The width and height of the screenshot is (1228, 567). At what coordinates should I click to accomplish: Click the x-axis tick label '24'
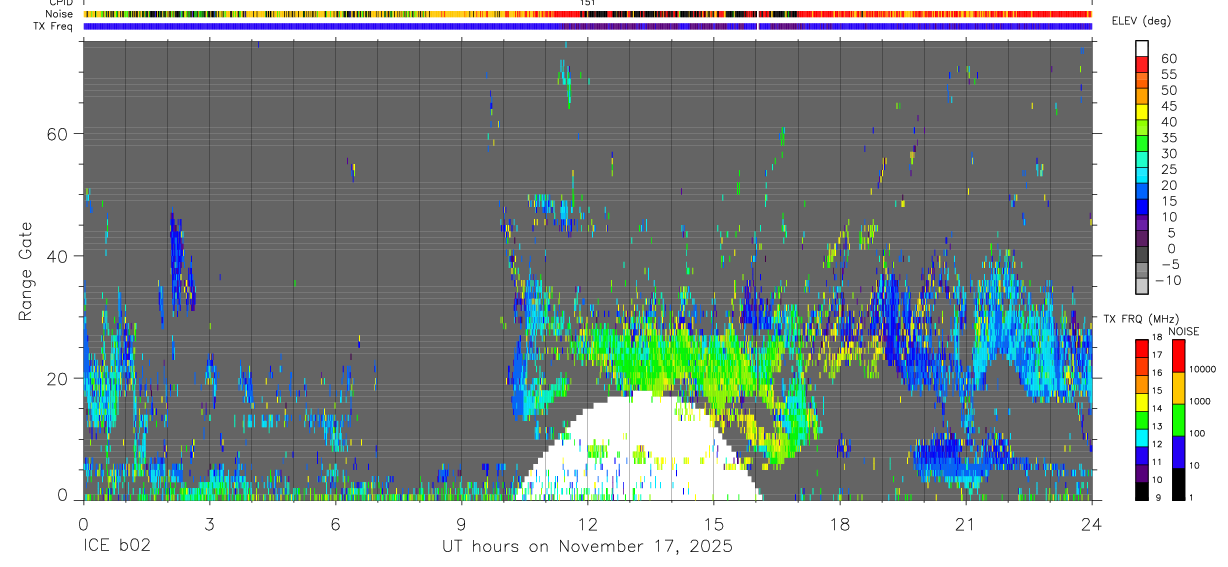coord(1091,524)
